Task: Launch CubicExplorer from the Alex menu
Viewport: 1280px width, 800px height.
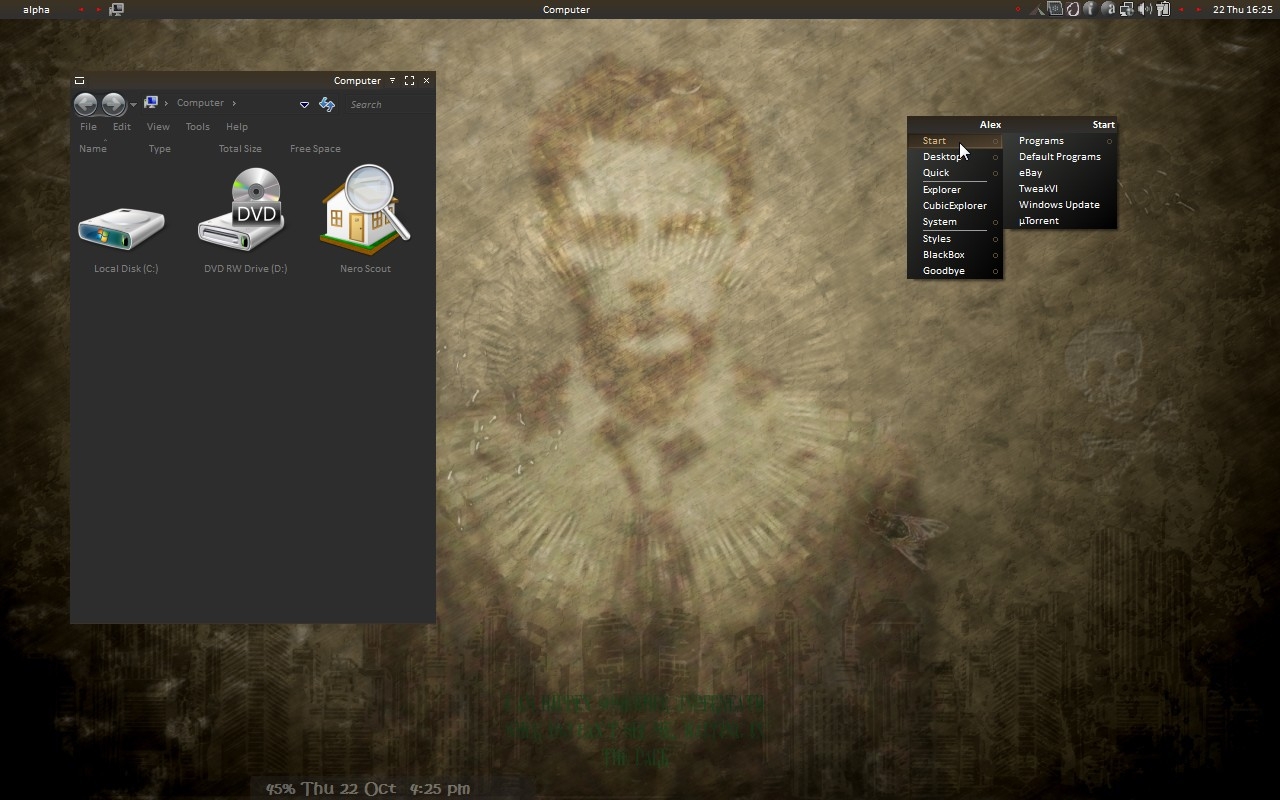Action: 955,206
